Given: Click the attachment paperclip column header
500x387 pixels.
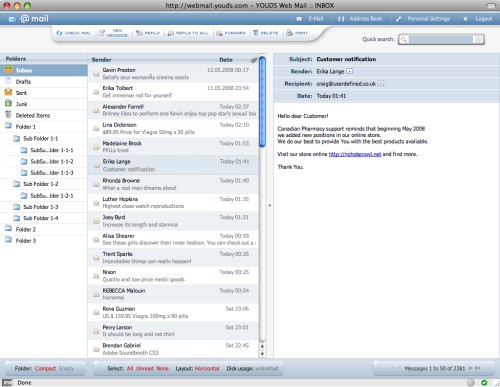Looking at the screenshot, I should pyautogui.click(x=254, y=60).
